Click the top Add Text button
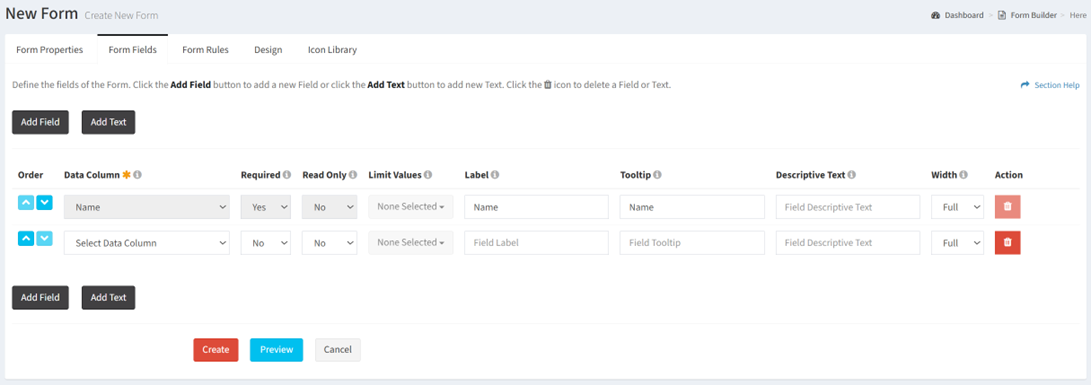The height and width of the screenshot is (385, 1091). click(x=109, y=122)
